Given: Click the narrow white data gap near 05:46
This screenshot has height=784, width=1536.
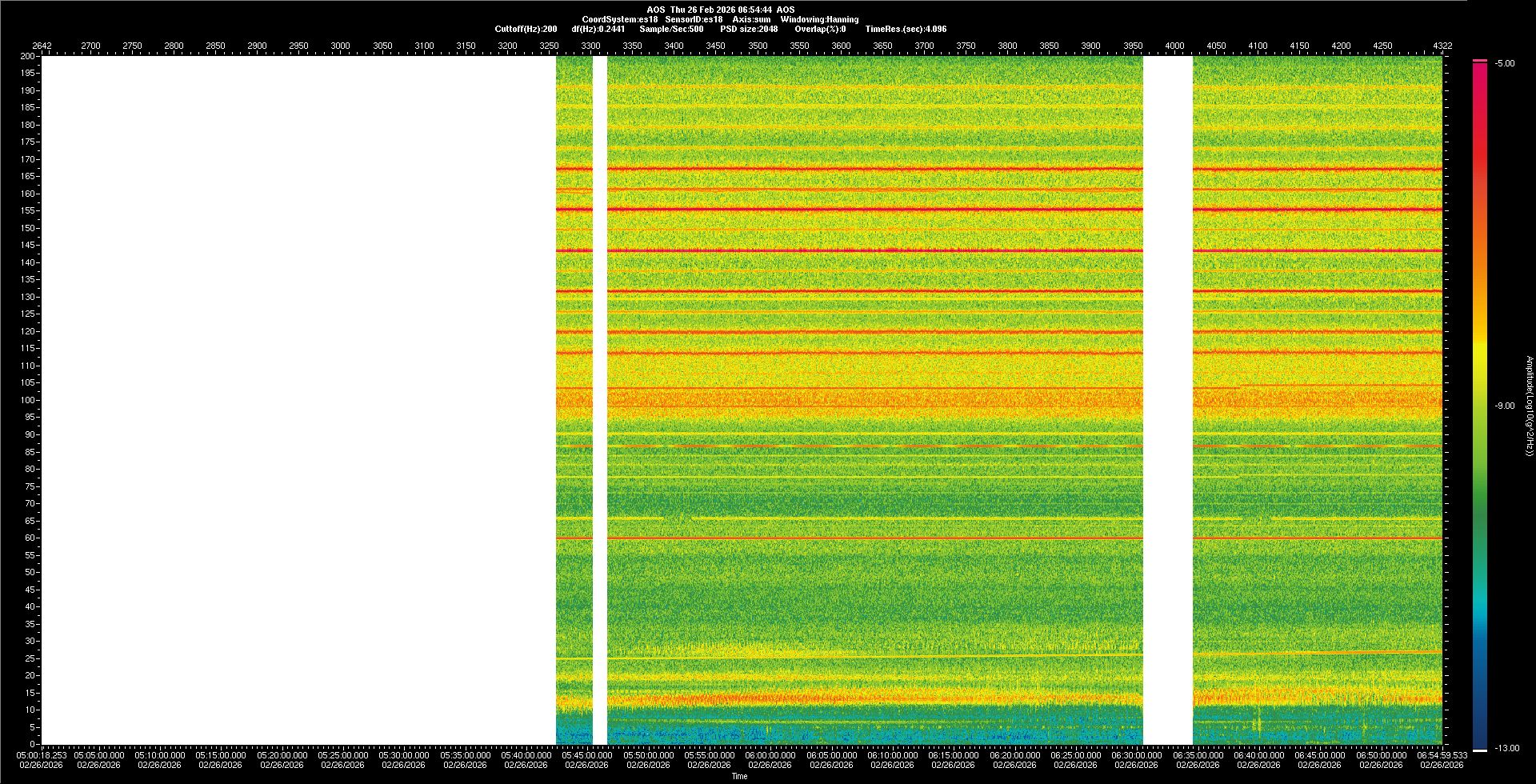Looking at the screenshot, I should [599, 400].
